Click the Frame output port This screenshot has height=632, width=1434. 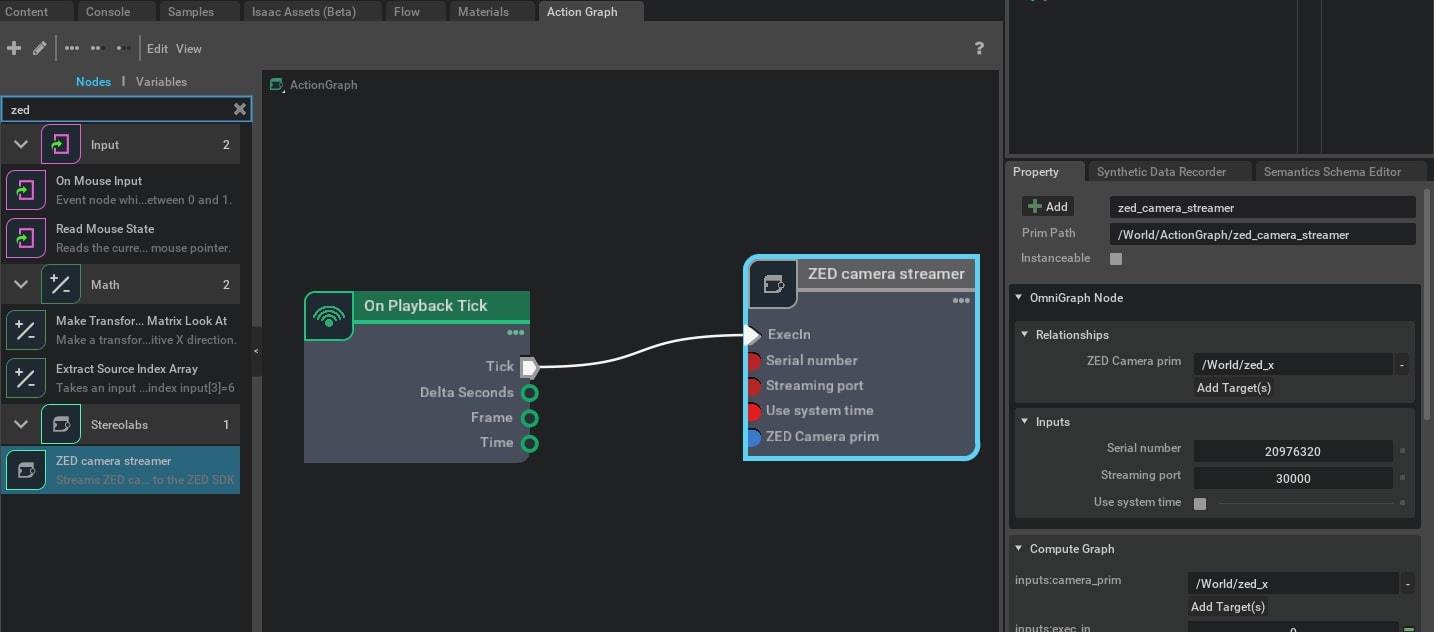point(530,417)
